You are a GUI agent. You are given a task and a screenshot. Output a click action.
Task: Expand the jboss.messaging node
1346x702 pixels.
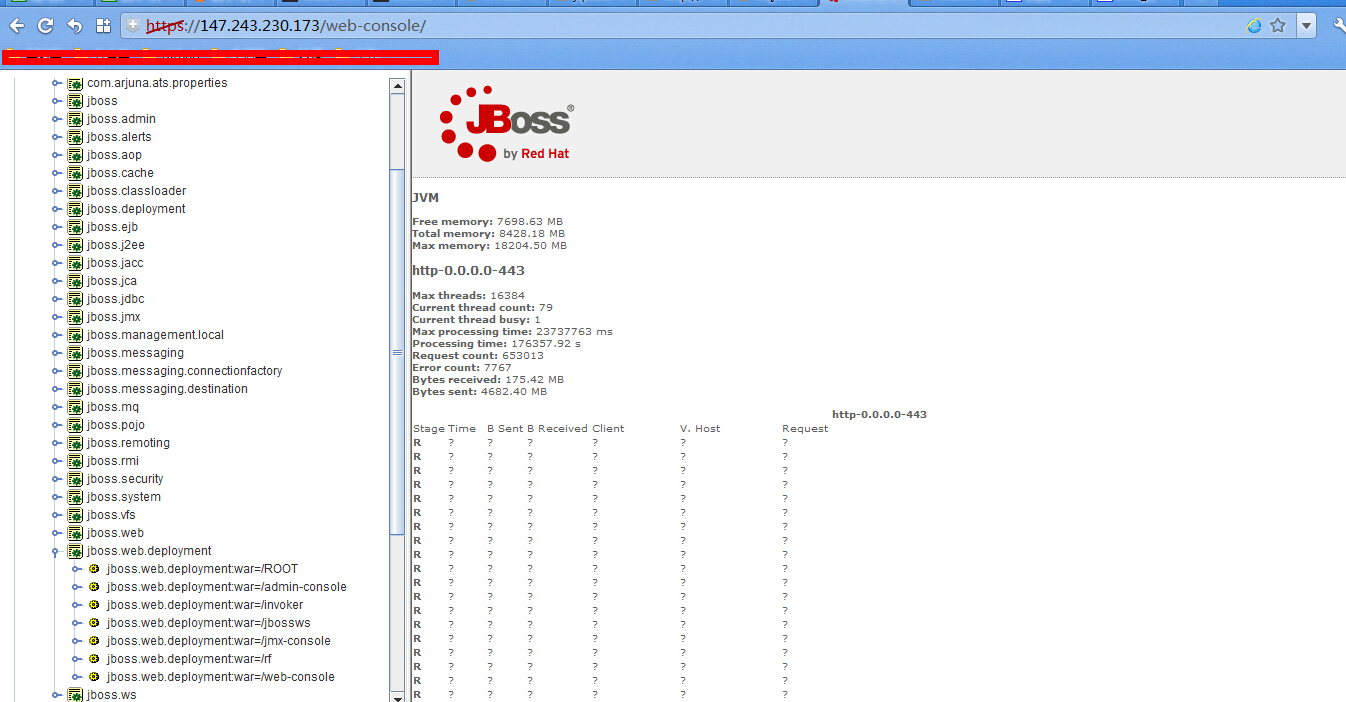(57, 353)
